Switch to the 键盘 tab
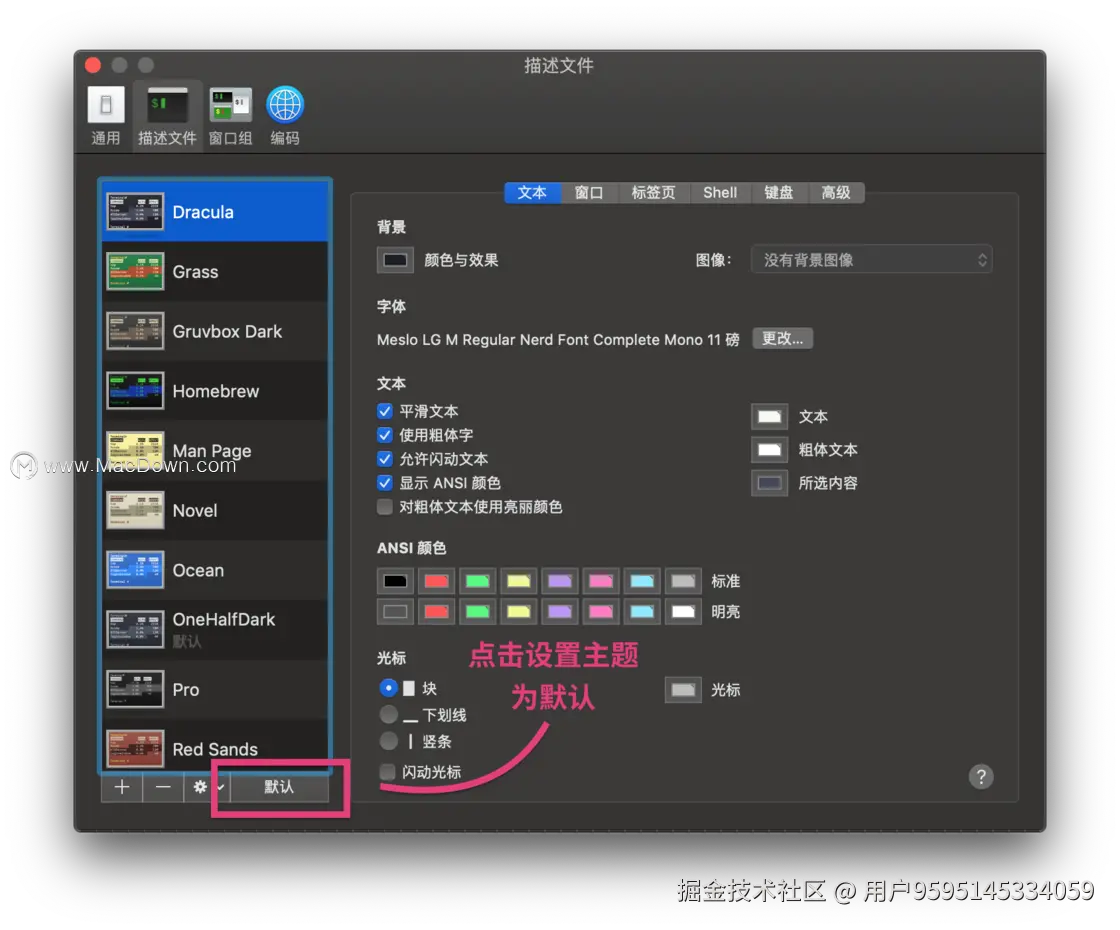 coord(779,192)
